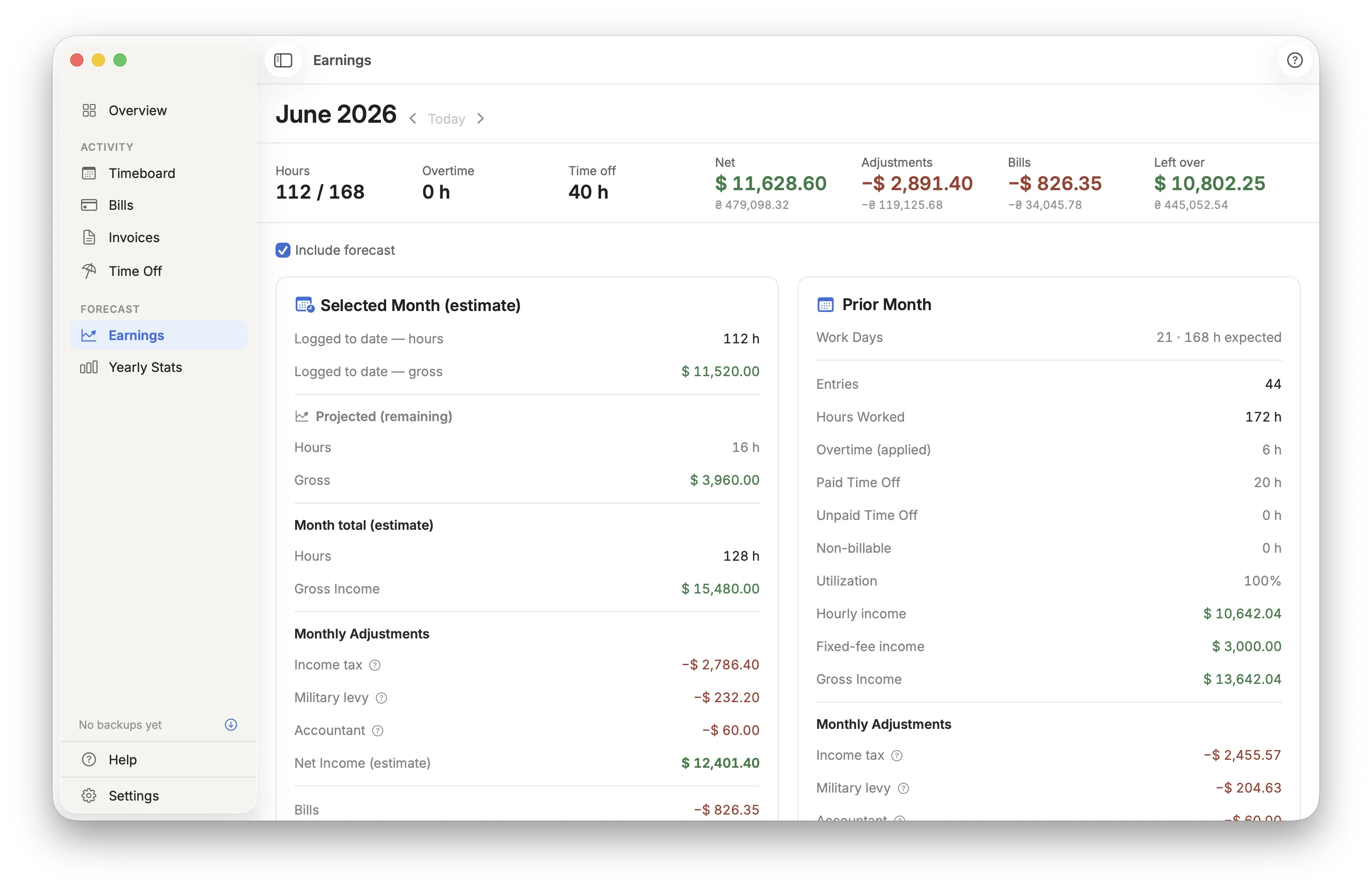Click the Paid Time Off value '20 h'
Viewport: 1372px width, 890px height.
pyautogui.click(x=1268, y=482)
